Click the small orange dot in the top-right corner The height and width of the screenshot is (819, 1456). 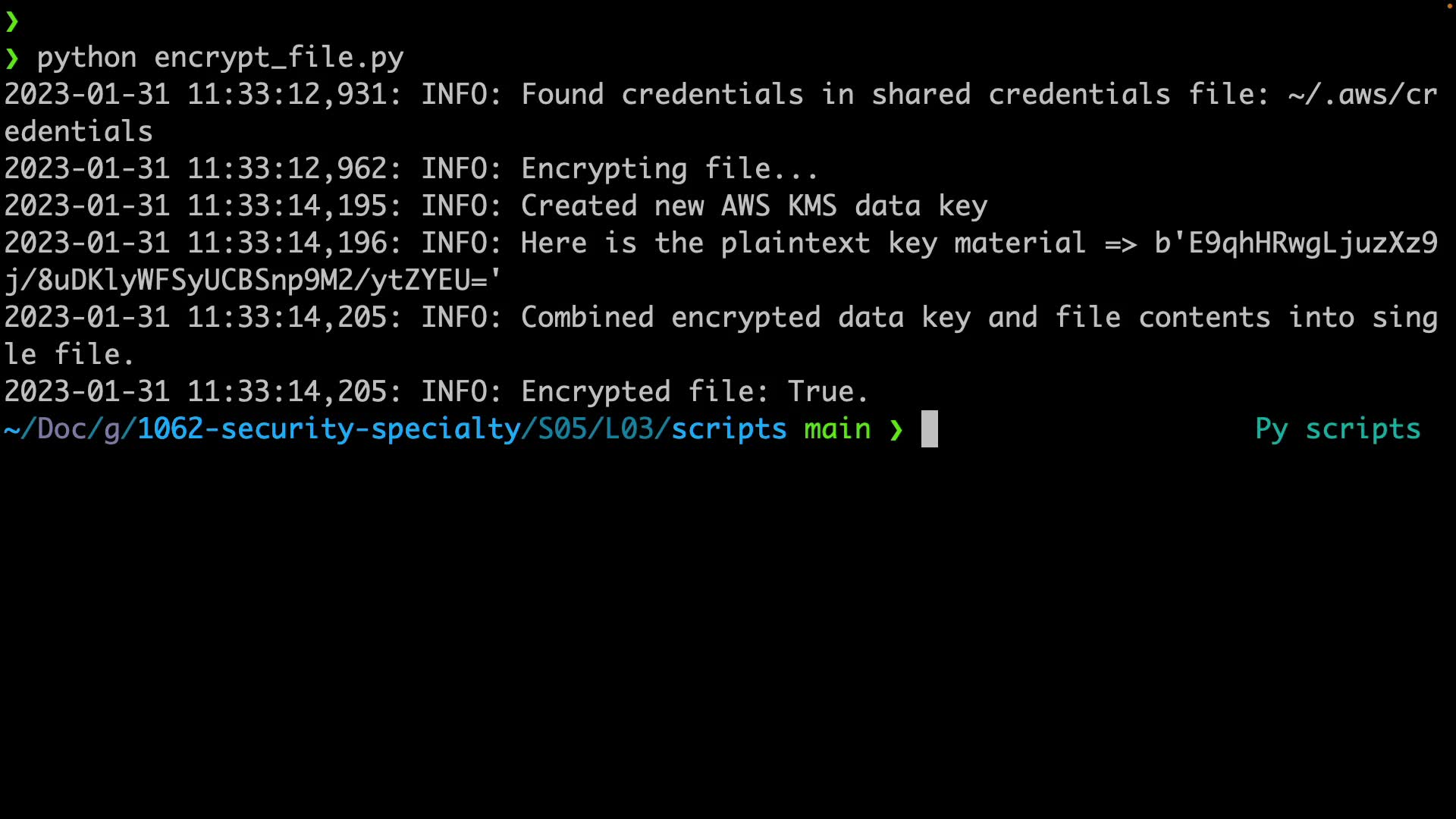pyautogui.click(x=1449, y=6)
